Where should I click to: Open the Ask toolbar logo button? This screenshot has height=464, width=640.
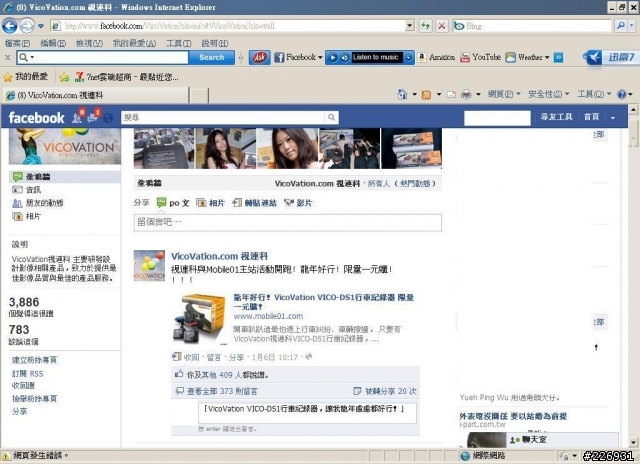click(x=260, y=58)
